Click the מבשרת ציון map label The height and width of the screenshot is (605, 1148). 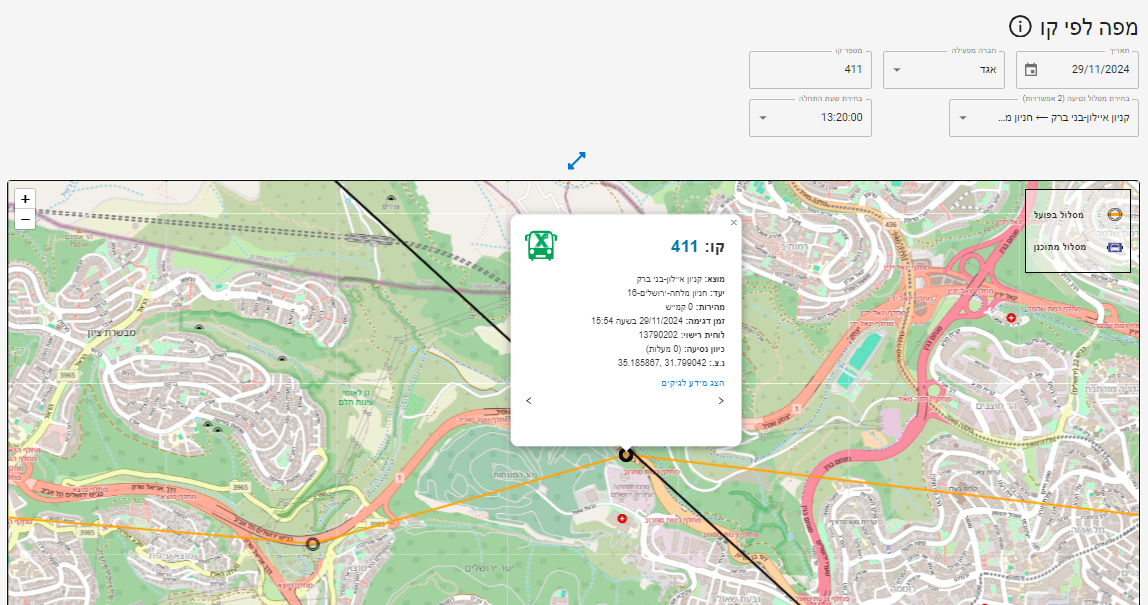point(111,333)
